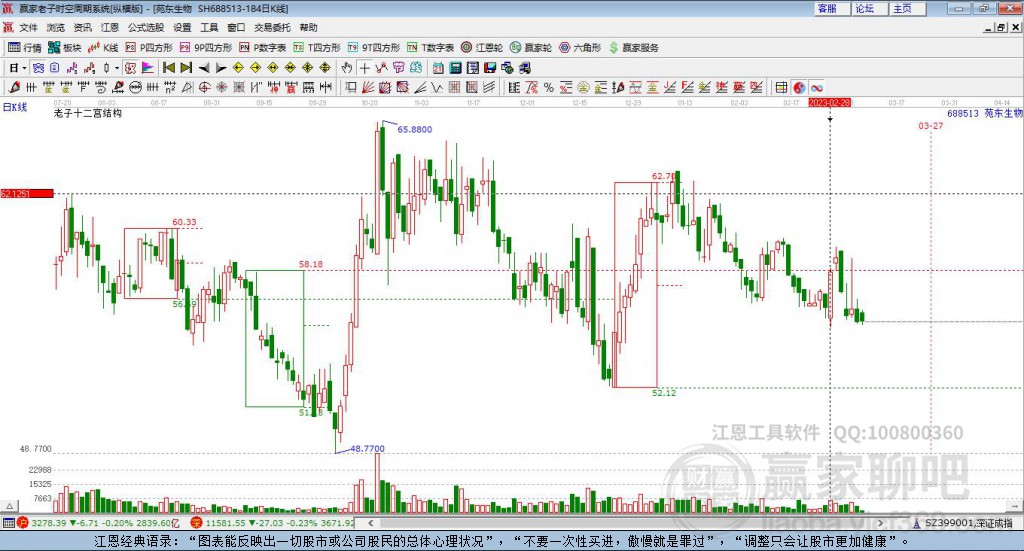The width and height of the screenshot is (1024, 551).
Task: Select the Gann fan lines icon
Action: tap(368, 87)
